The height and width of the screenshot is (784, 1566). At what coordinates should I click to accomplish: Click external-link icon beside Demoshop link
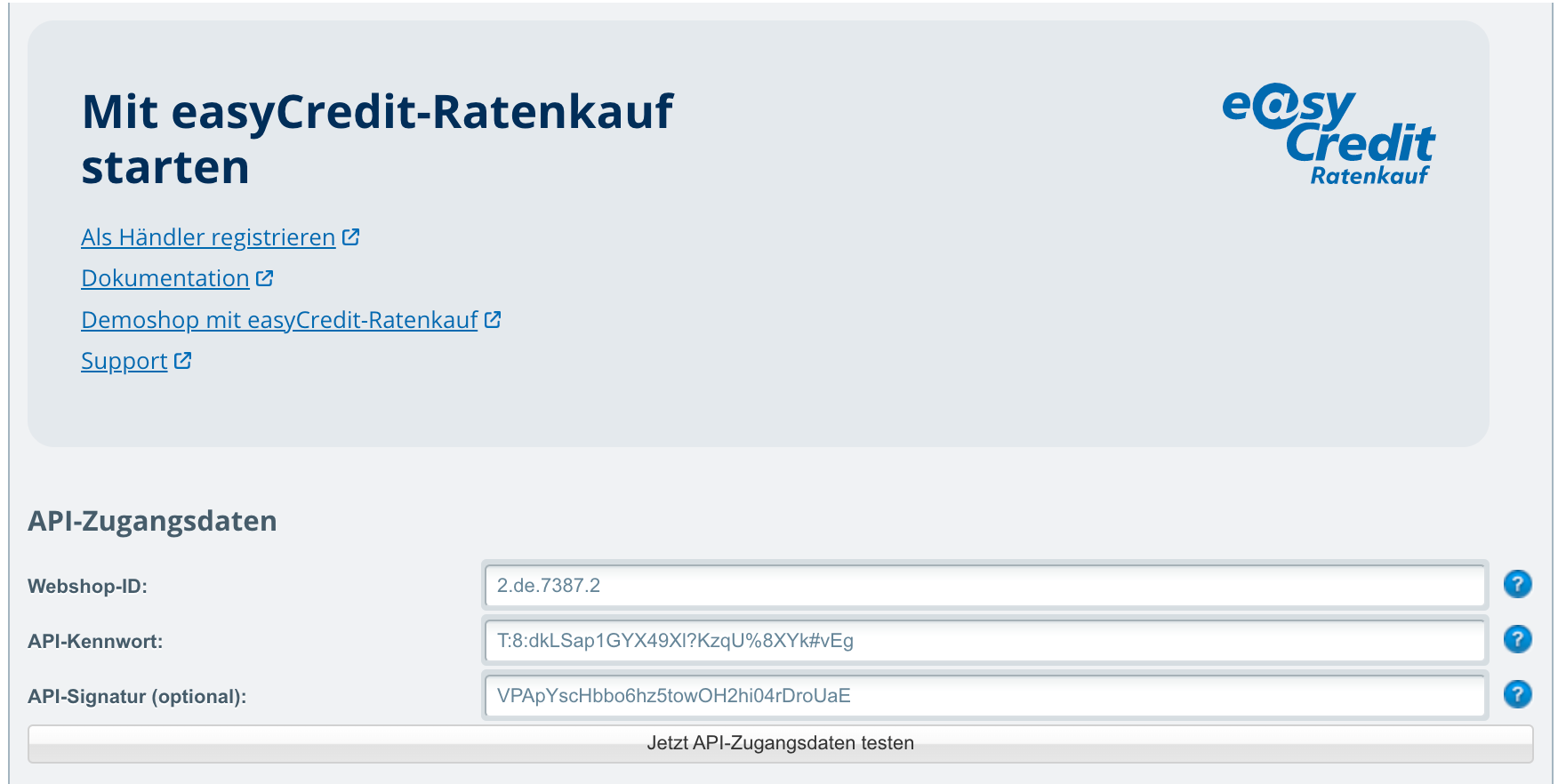pyautogui.click(x=494, y=319)
